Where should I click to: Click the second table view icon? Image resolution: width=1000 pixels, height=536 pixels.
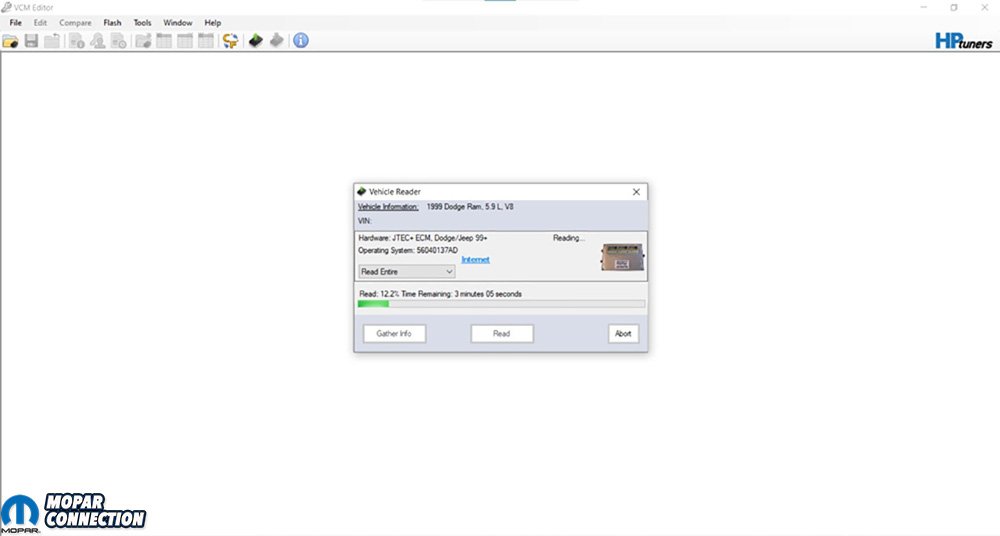point(185,41)
